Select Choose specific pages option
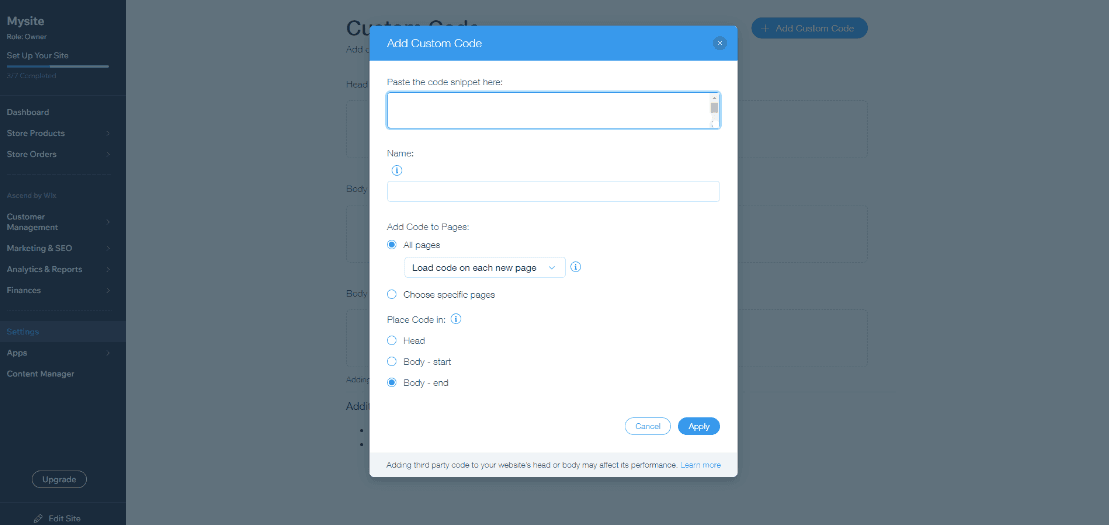This screenshot has width=1109, height=525. [x=392, y=295]
